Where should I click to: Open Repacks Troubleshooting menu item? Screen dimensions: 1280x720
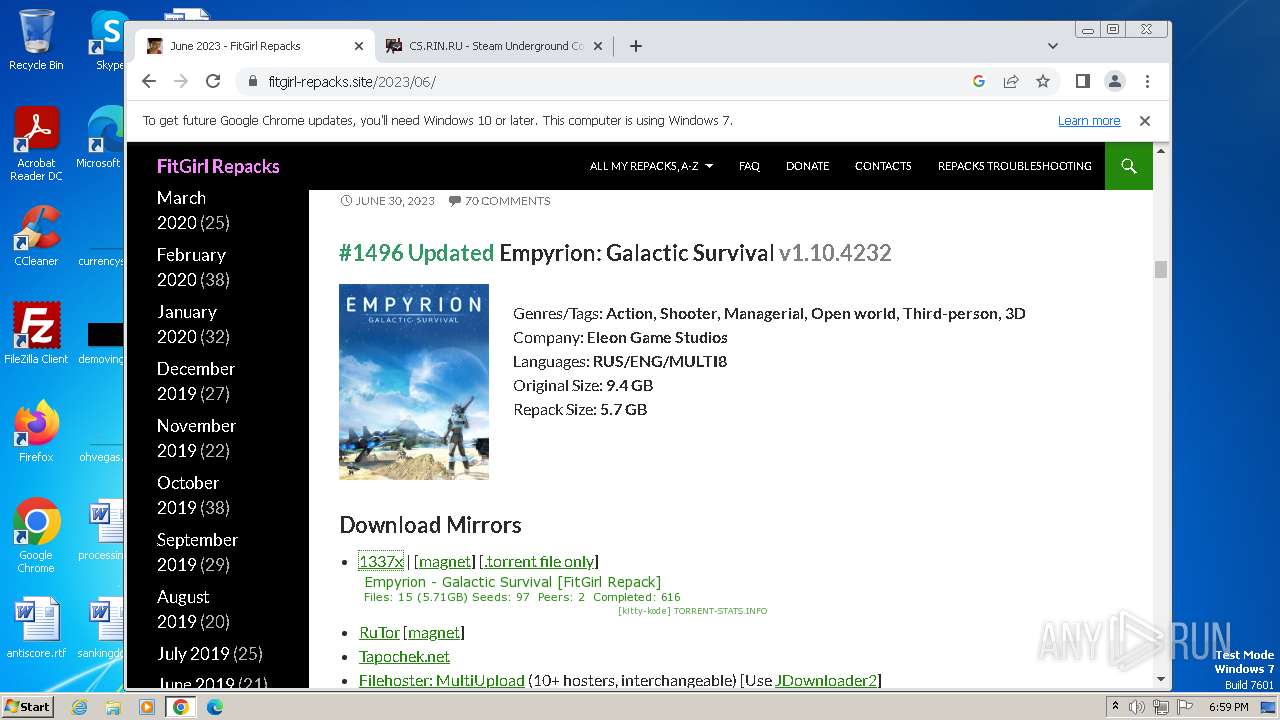[1014, 166]
